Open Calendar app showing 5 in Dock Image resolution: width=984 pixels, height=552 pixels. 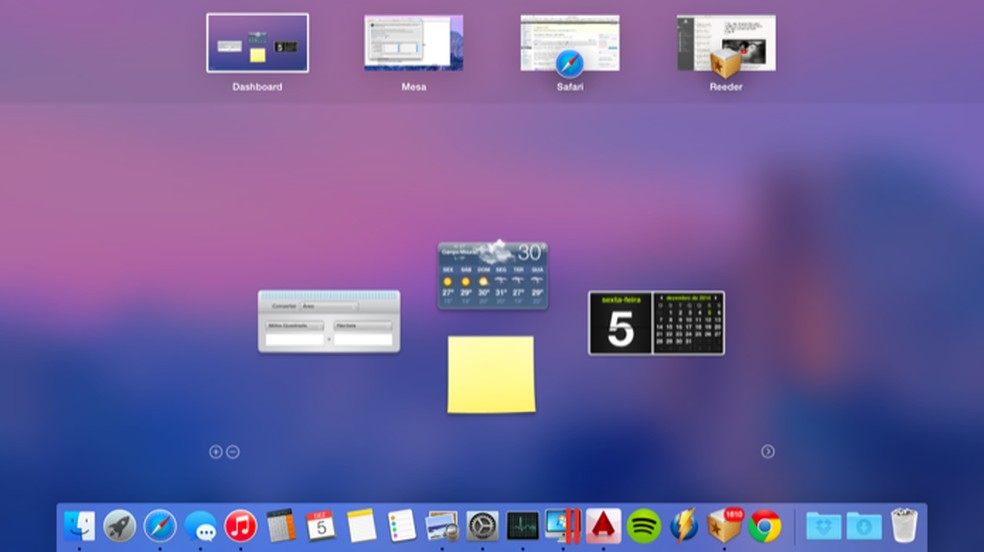pos(321,525)
